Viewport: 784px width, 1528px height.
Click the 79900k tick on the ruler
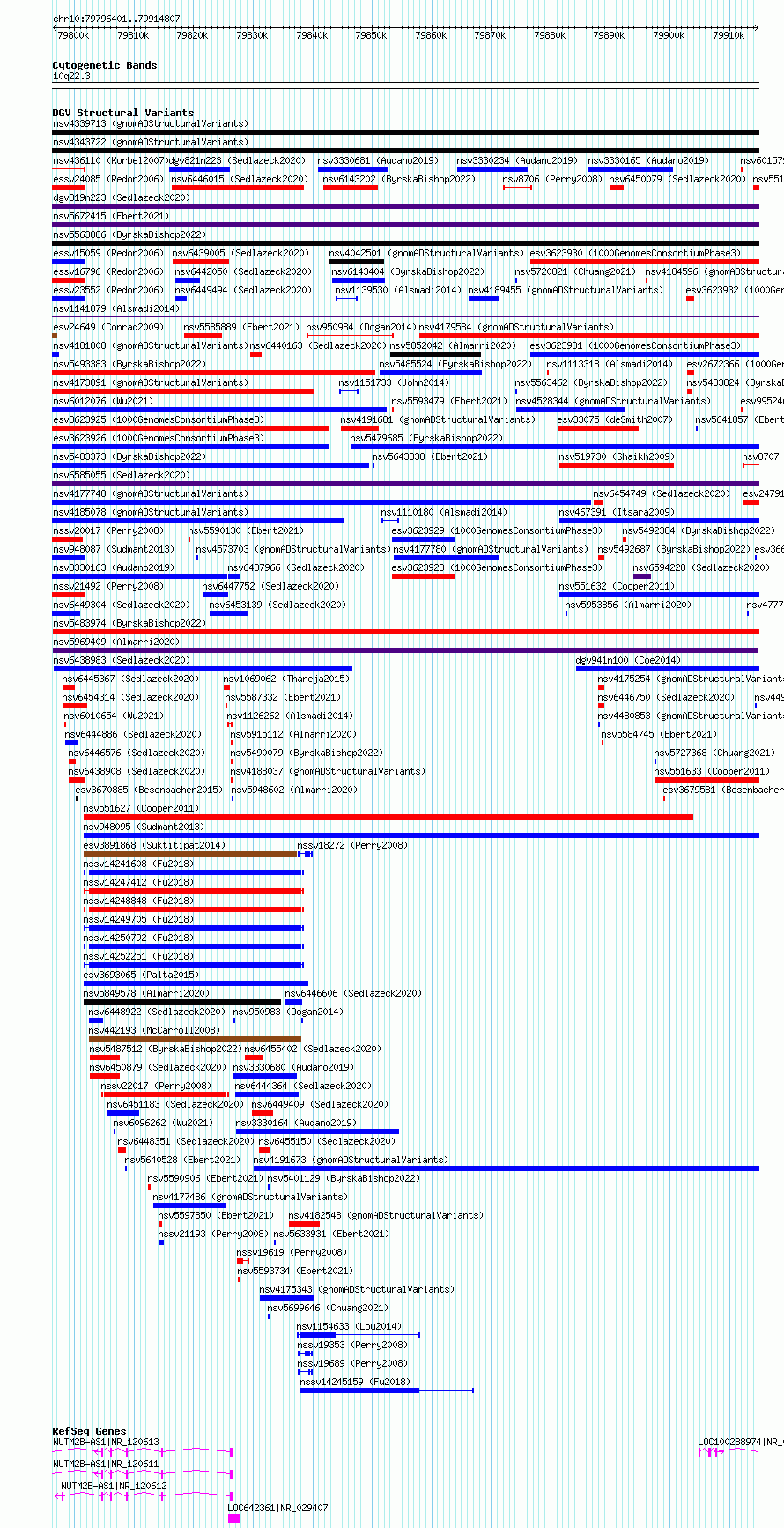(x=669, y=35)
